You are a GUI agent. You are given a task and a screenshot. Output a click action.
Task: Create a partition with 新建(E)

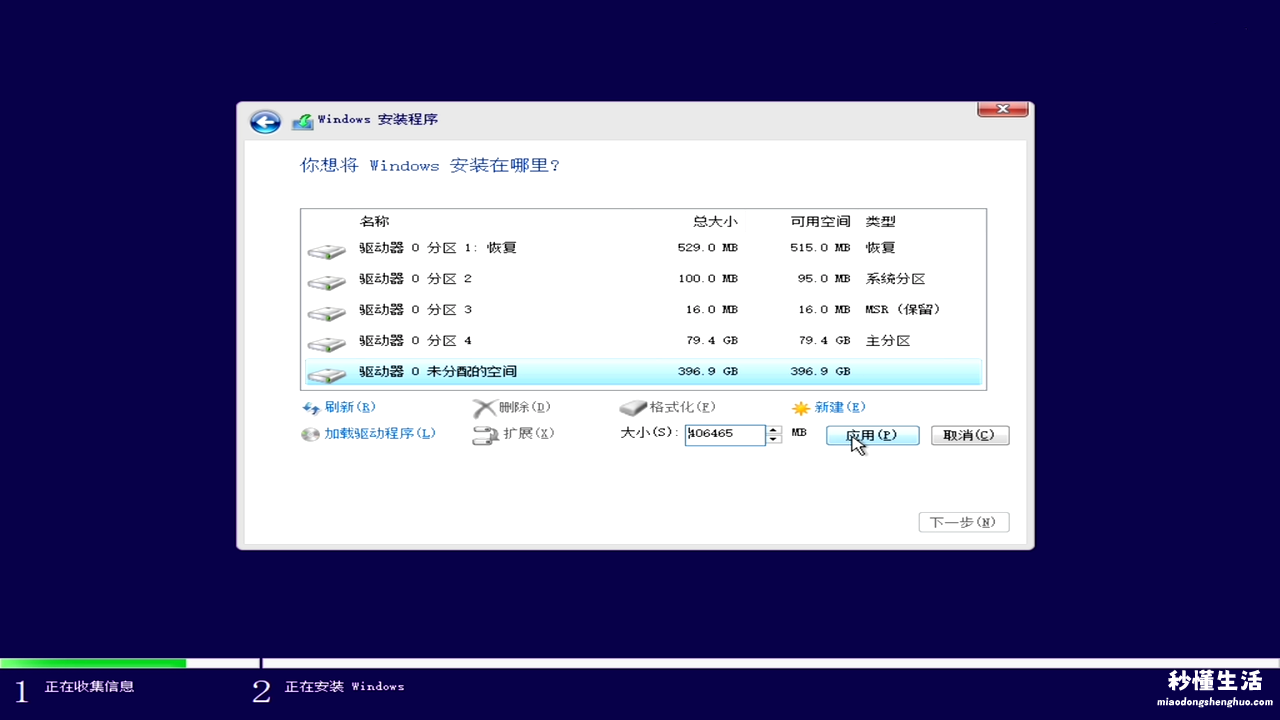(x=840, y=407)
